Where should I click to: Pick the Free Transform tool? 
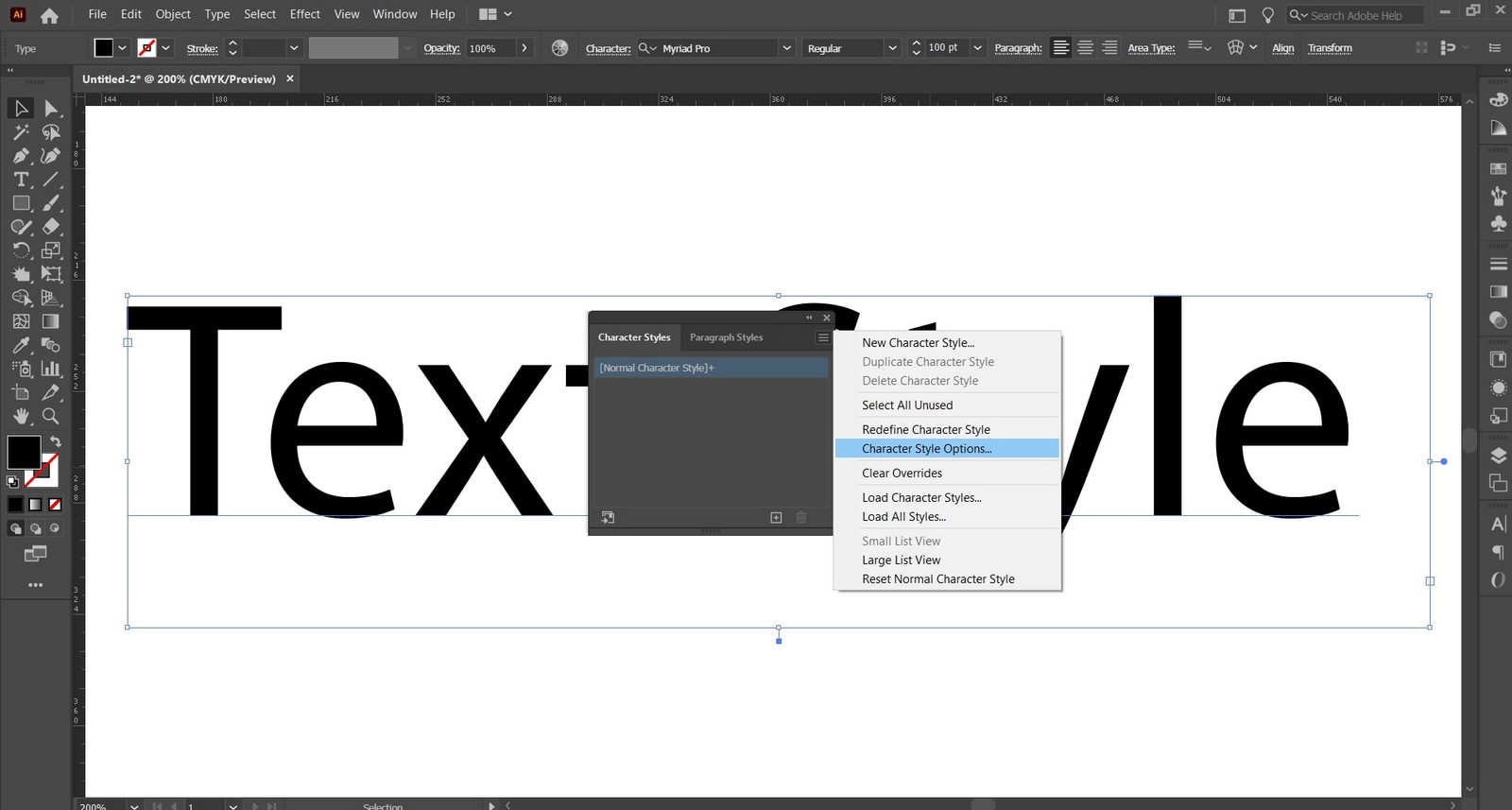(51, 274)
